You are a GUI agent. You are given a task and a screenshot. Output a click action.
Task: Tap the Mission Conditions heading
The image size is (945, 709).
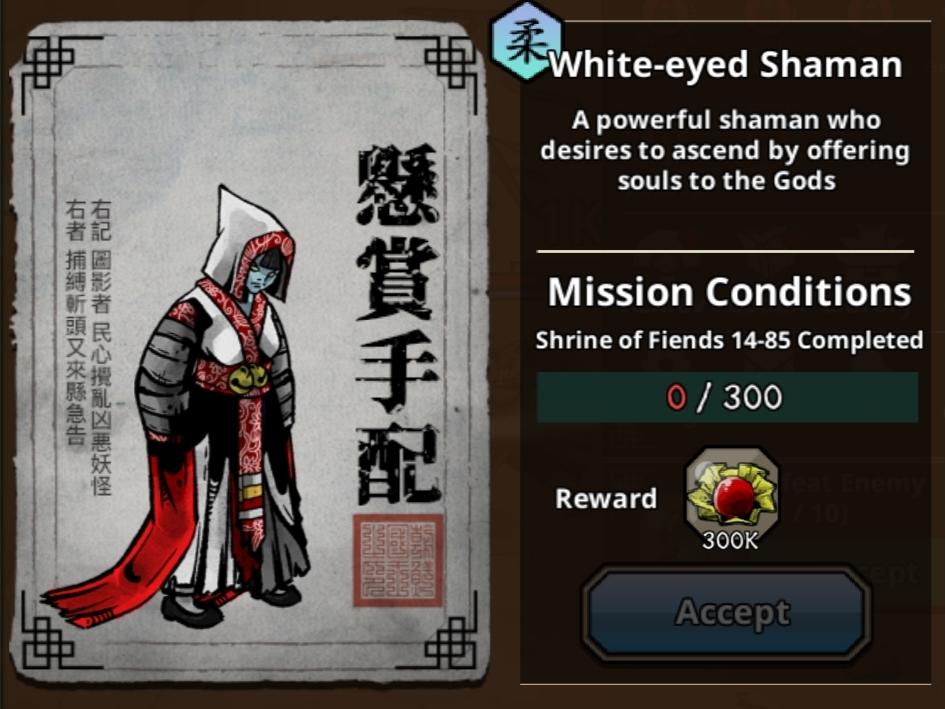pyautogui.click(x=729, y=292)
